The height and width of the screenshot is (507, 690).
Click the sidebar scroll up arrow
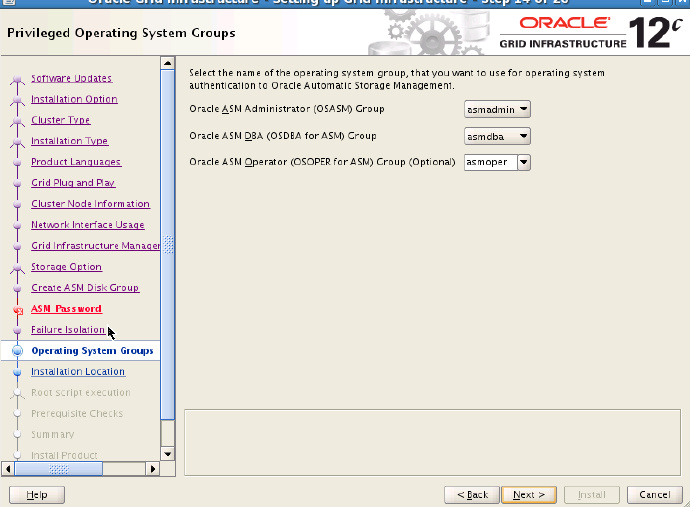point(167,63)
